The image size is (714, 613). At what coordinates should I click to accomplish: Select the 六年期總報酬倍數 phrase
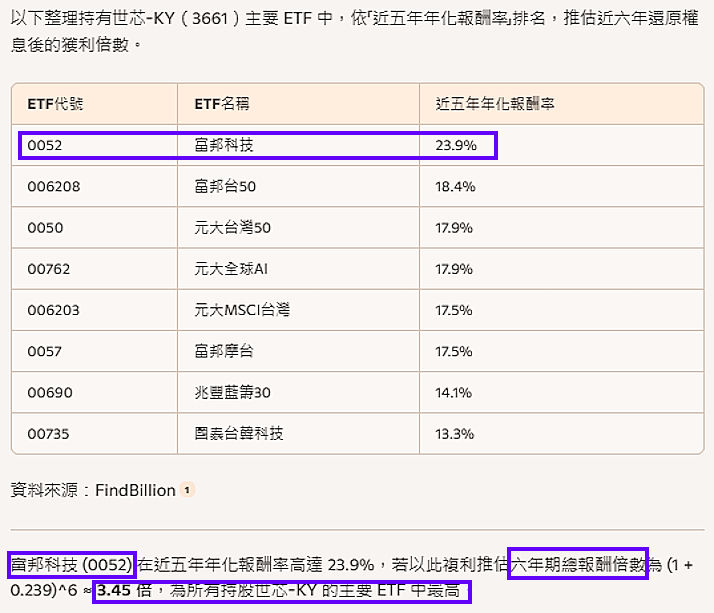pos(577,565)
